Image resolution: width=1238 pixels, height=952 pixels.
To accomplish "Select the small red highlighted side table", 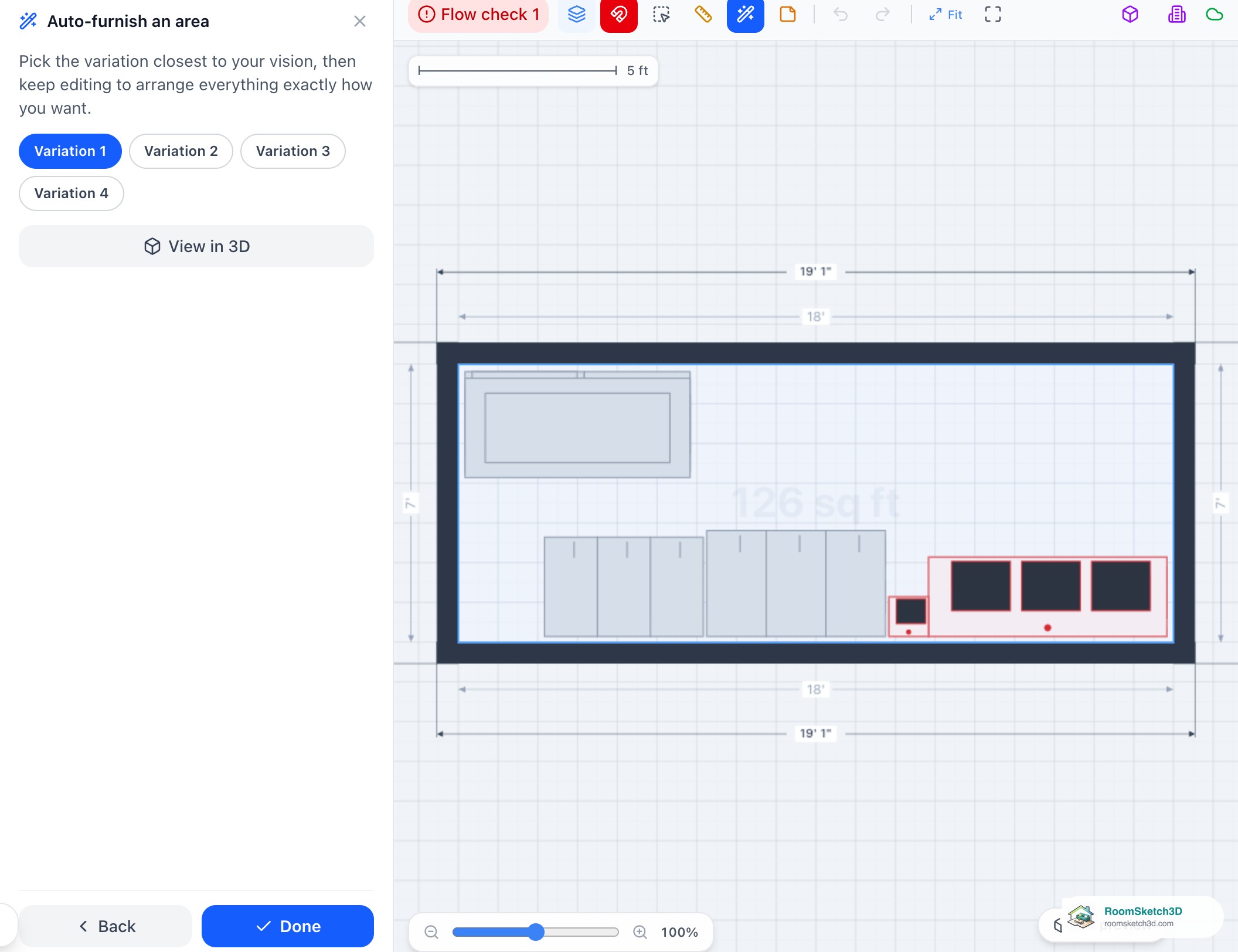I will [909, 616].
